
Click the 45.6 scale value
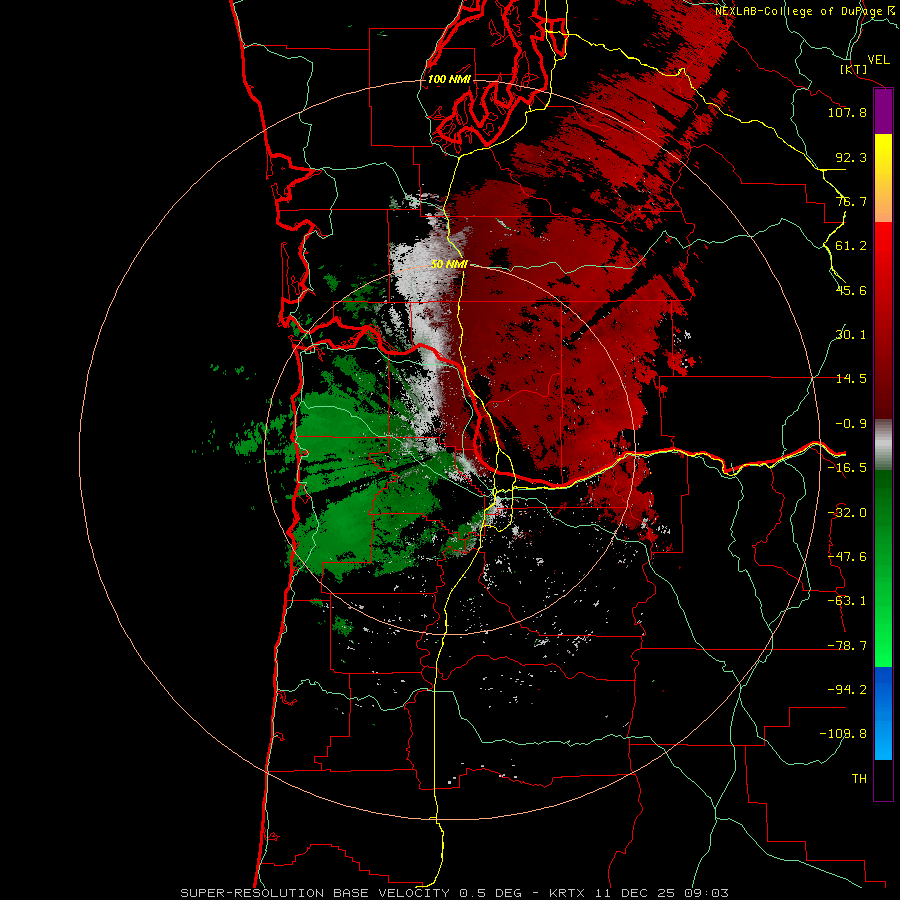click(x=851, y=290)
